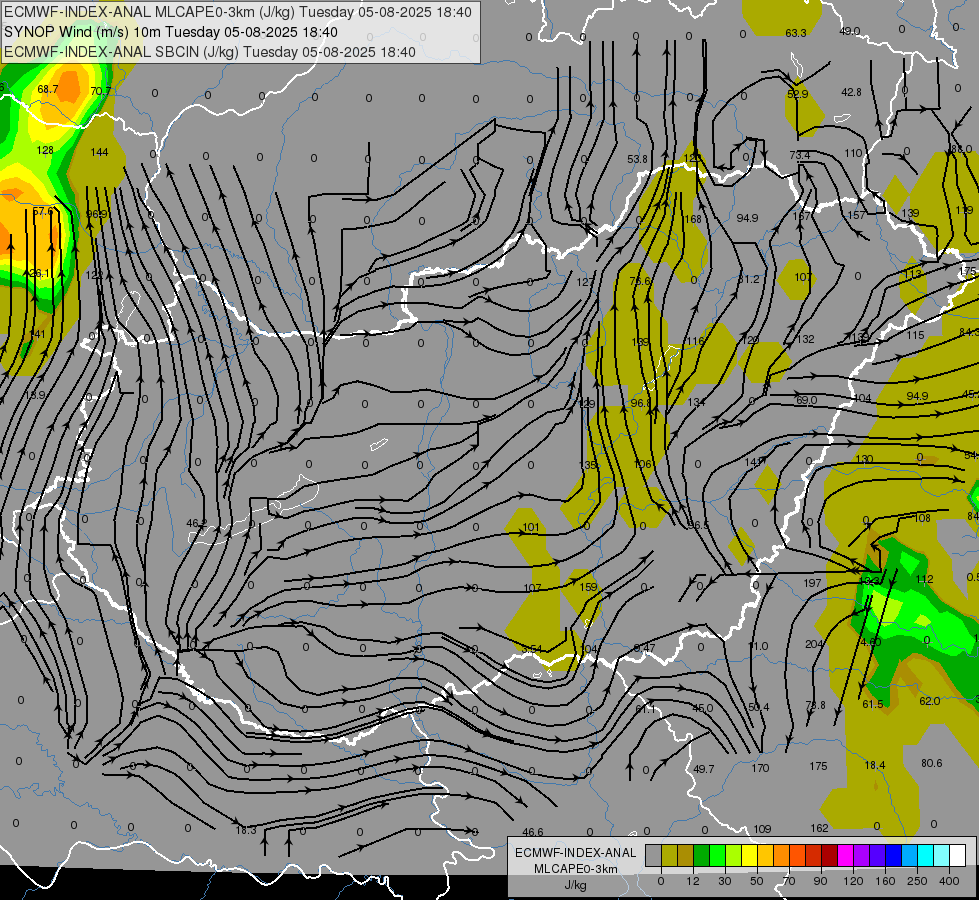
Task: Click the map value 49.0
Action: click(850, 31)
